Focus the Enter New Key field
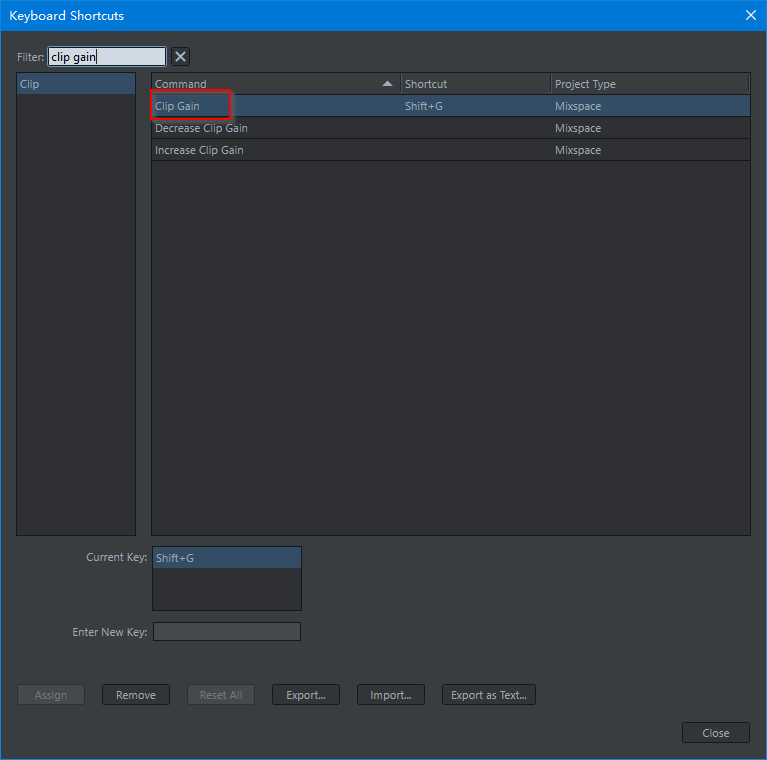This screenshot has height=760, width=767. (x=226, y=632)
